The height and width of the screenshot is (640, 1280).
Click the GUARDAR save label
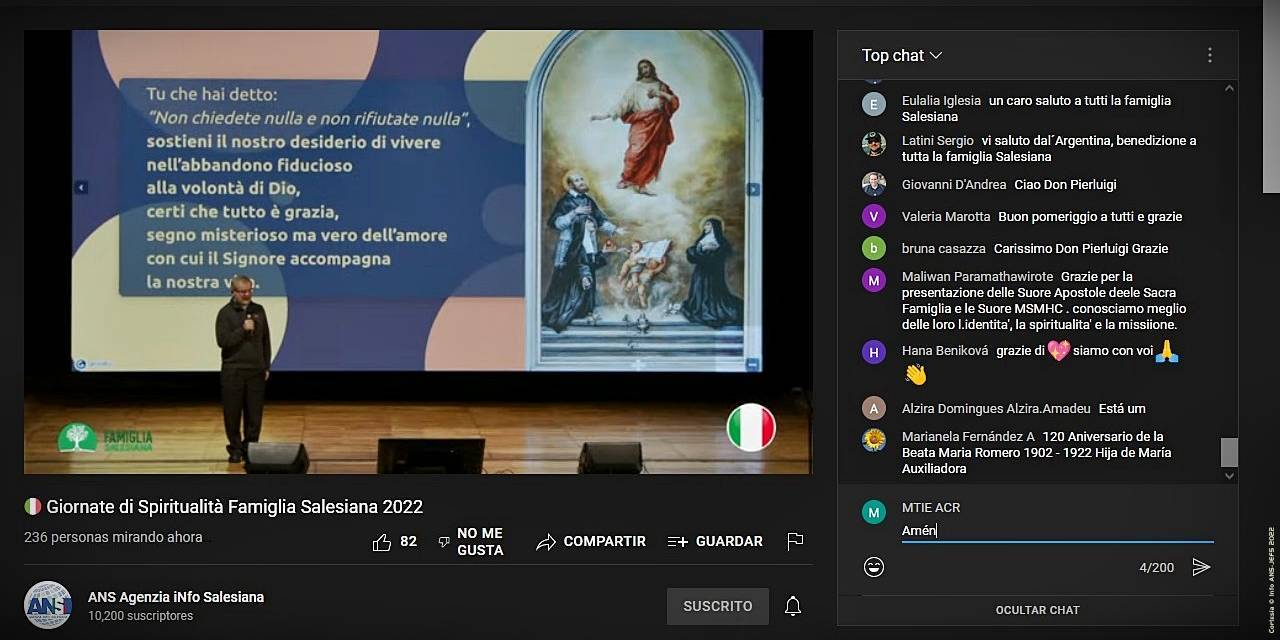729,542
